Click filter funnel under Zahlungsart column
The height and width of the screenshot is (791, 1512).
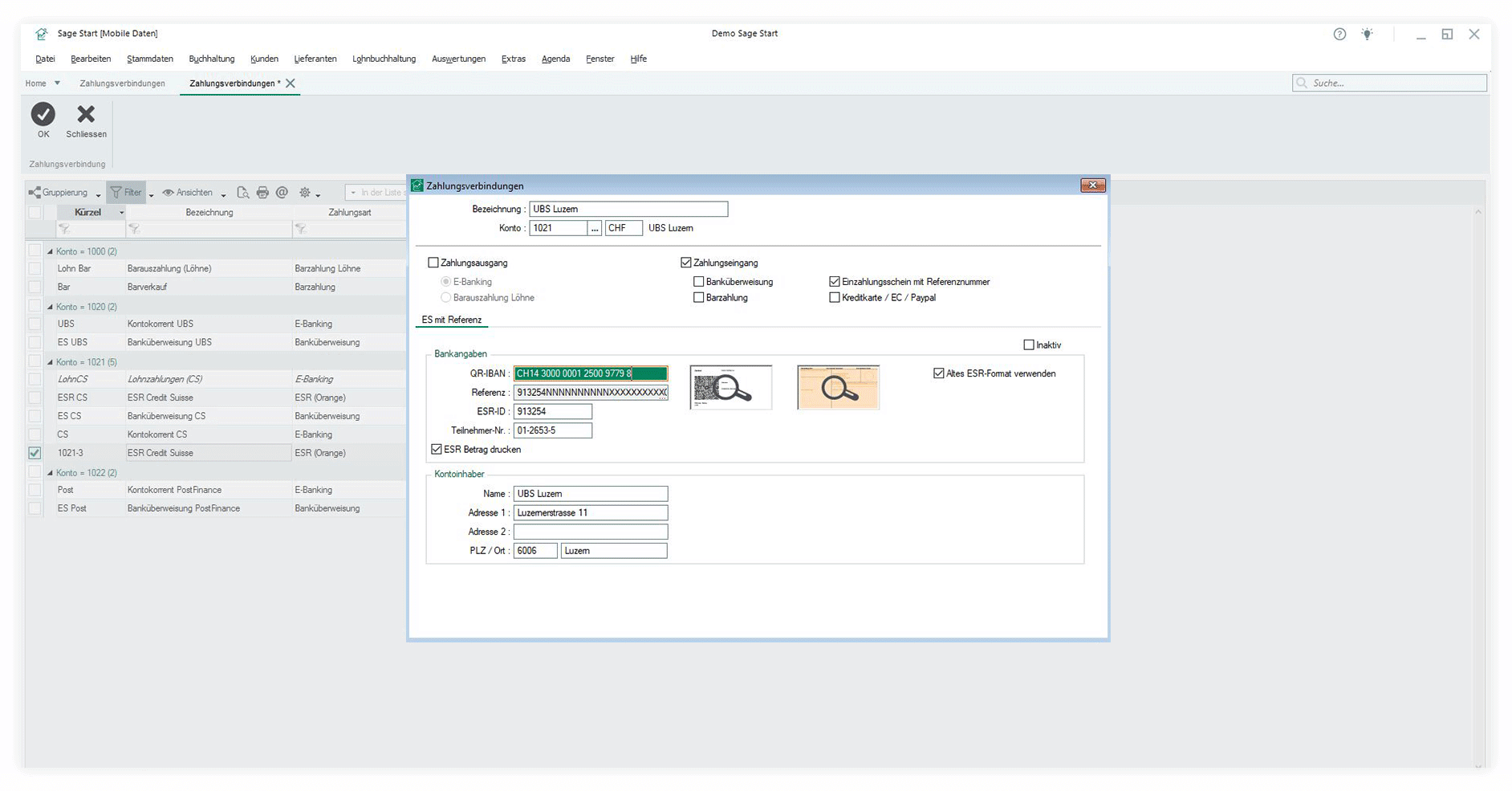click(300, 230)
